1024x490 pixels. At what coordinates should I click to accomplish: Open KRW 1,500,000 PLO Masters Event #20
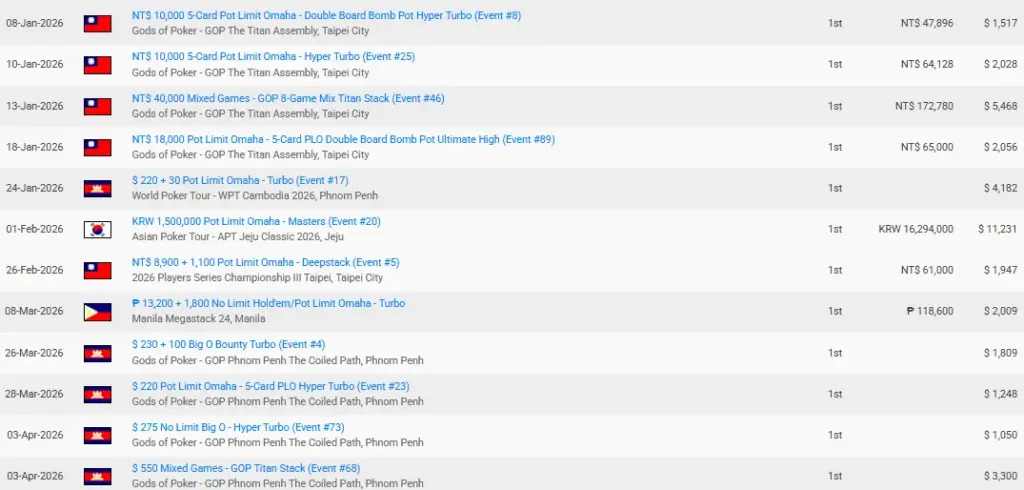(256, 221)
